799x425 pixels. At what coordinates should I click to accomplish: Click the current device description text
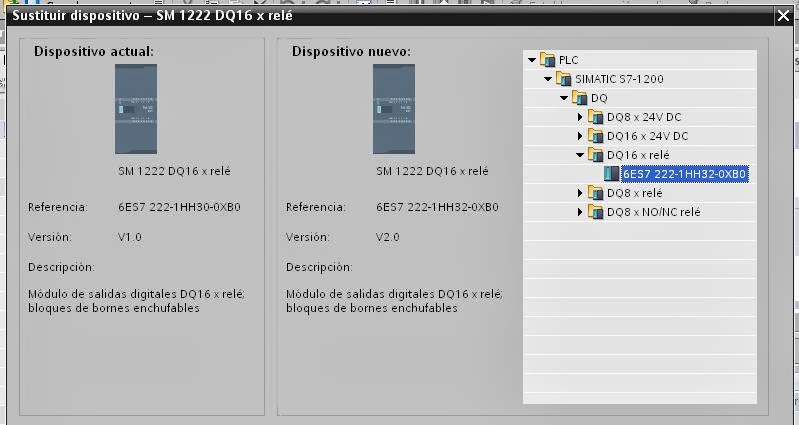[137, 301]
